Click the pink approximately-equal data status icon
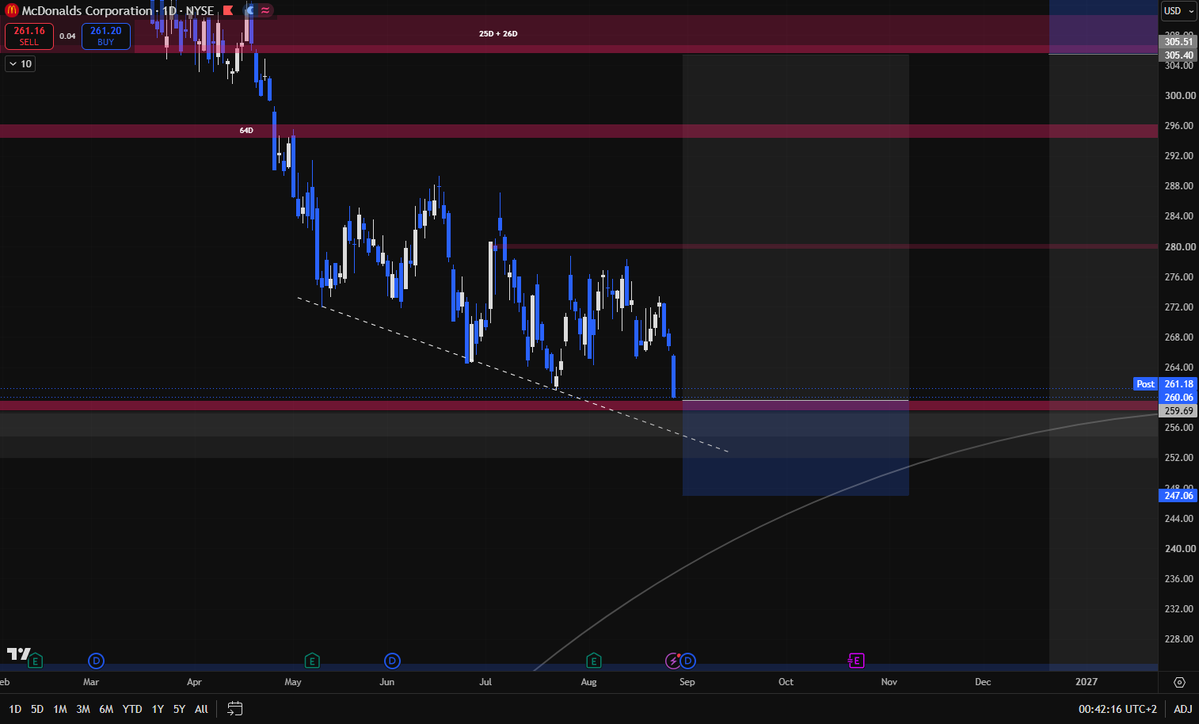 [265, 11]
